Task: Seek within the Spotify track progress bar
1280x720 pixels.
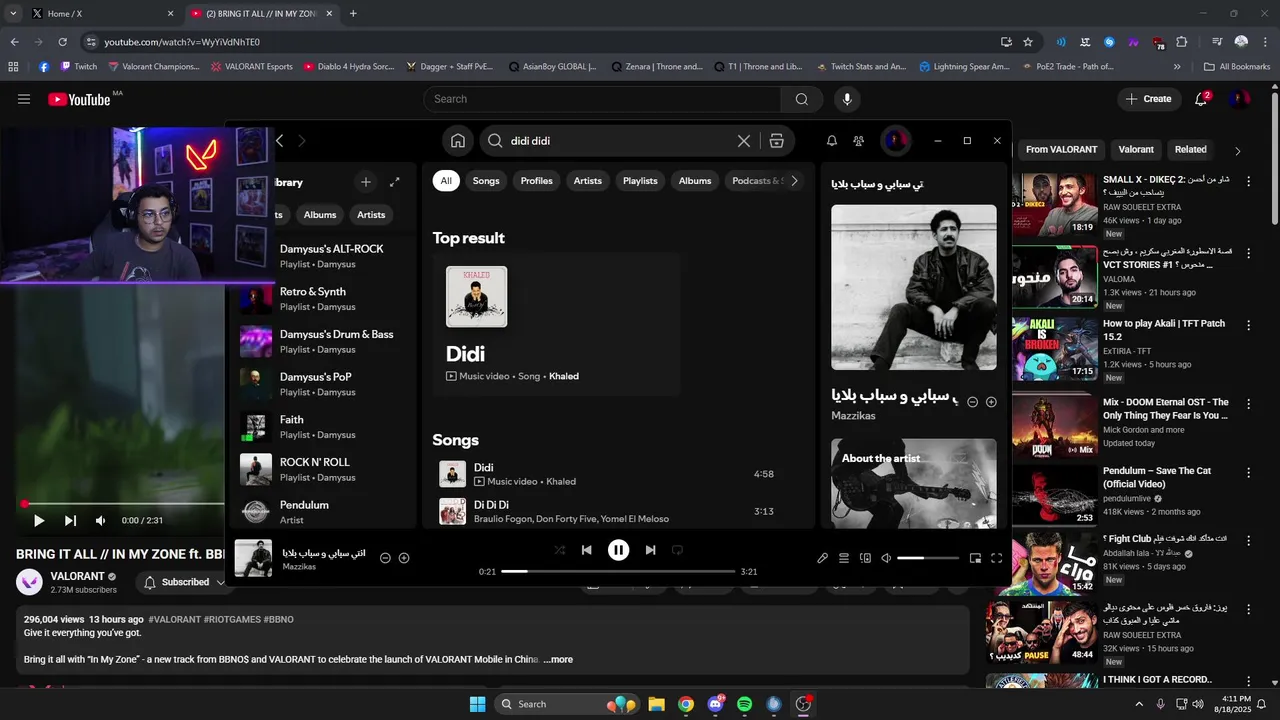Action: click(618, 571)
